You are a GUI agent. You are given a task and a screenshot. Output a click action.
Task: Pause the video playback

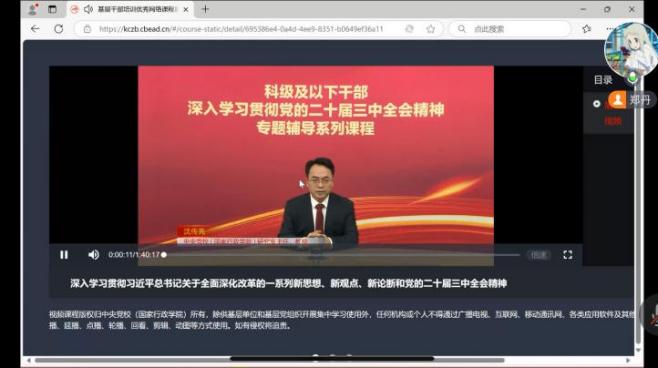point(64,255)
